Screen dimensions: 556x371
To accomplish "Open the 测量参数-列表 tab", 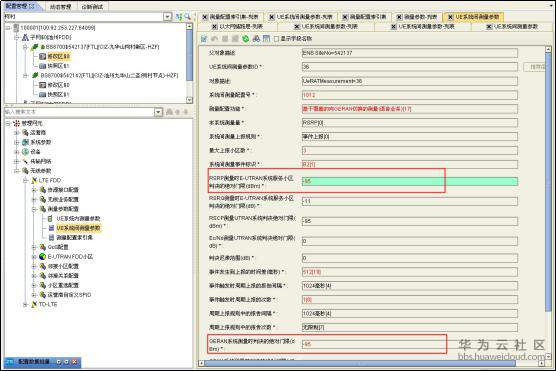I will tap(421, 17).
